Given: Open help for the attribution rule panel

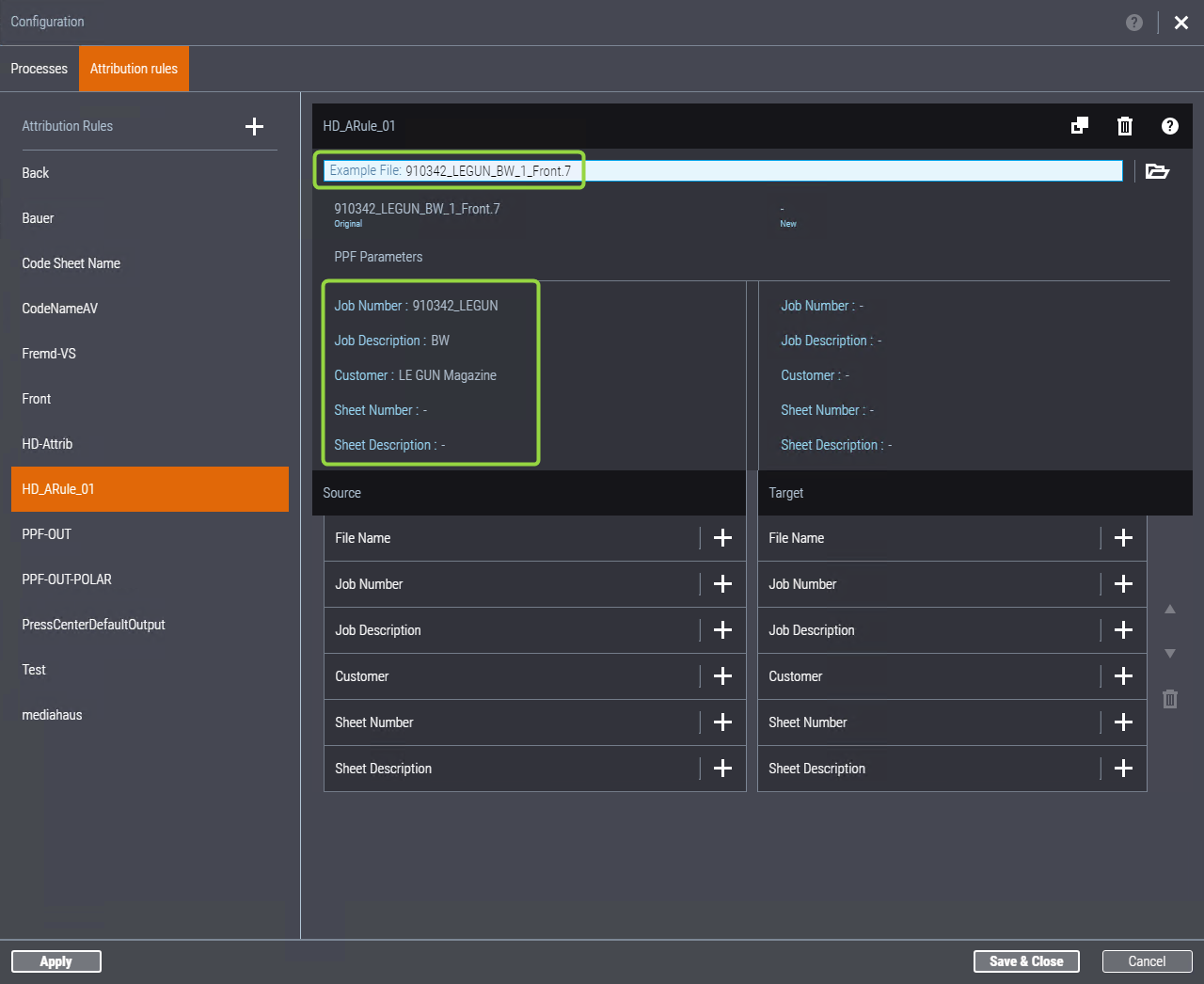Looking at the screenshot, I should 1170,126.
